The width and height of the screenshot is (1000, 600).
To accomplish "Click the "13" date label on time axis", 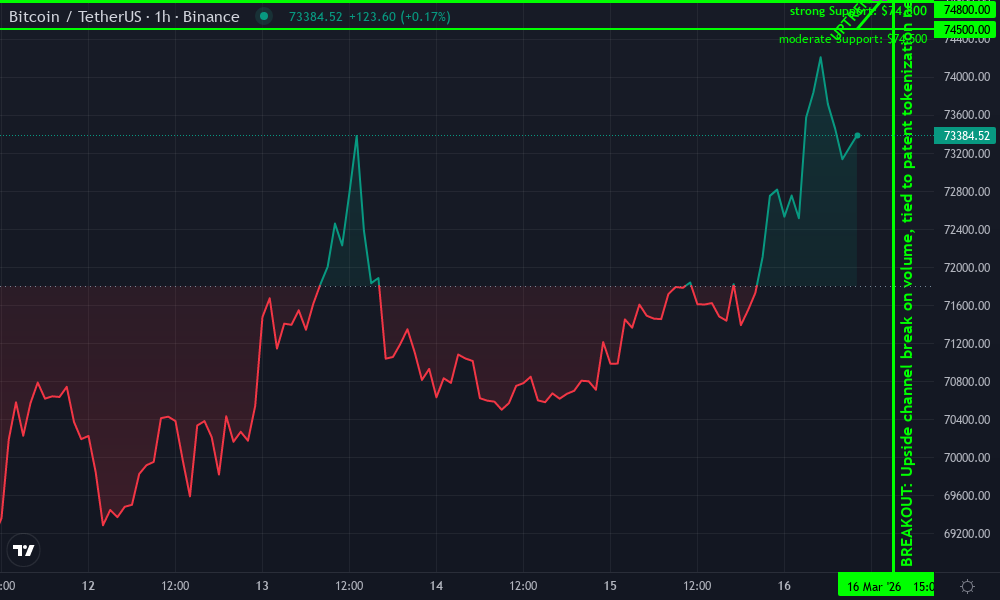I will 262,585.
